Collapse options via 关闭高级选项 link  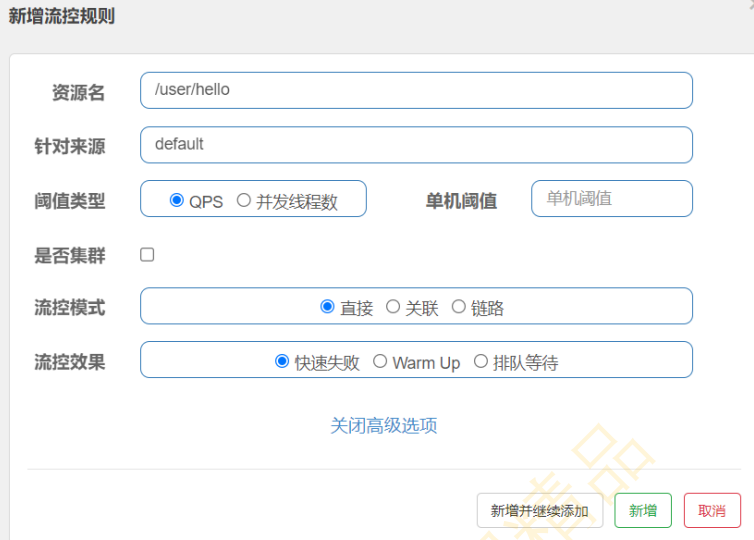click(x=384, y=425)
